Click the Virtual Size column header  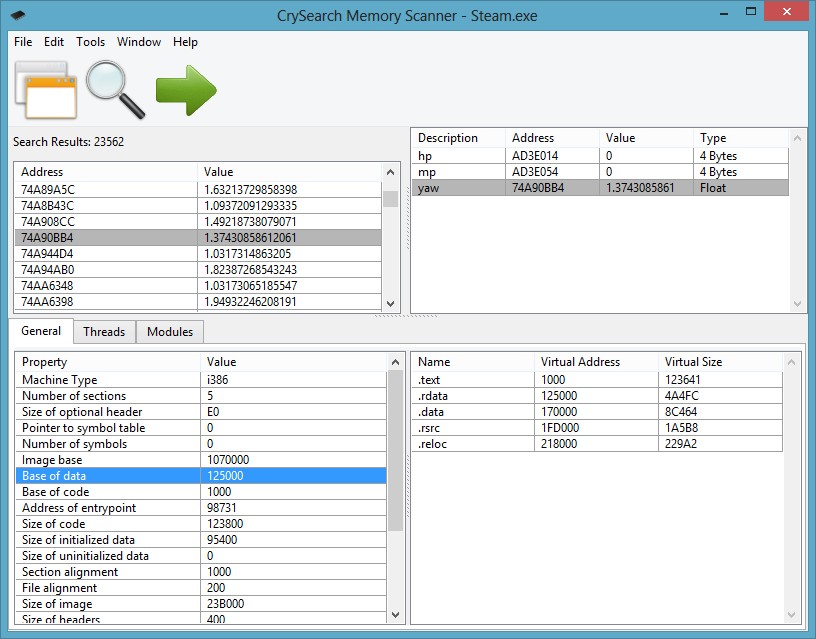click(x=720, y=362)
